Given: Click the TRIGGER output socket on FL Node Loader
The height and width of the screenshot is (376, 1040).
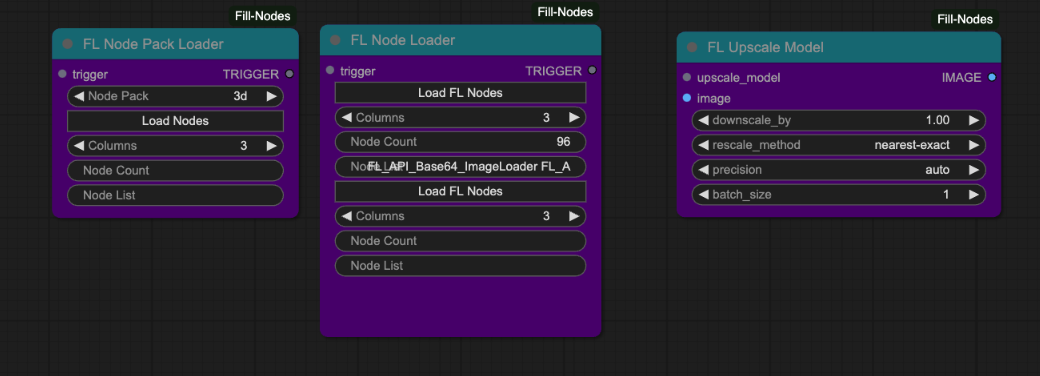Looking at the screenshot, I should pyautogui.click(x=592, y=70).
